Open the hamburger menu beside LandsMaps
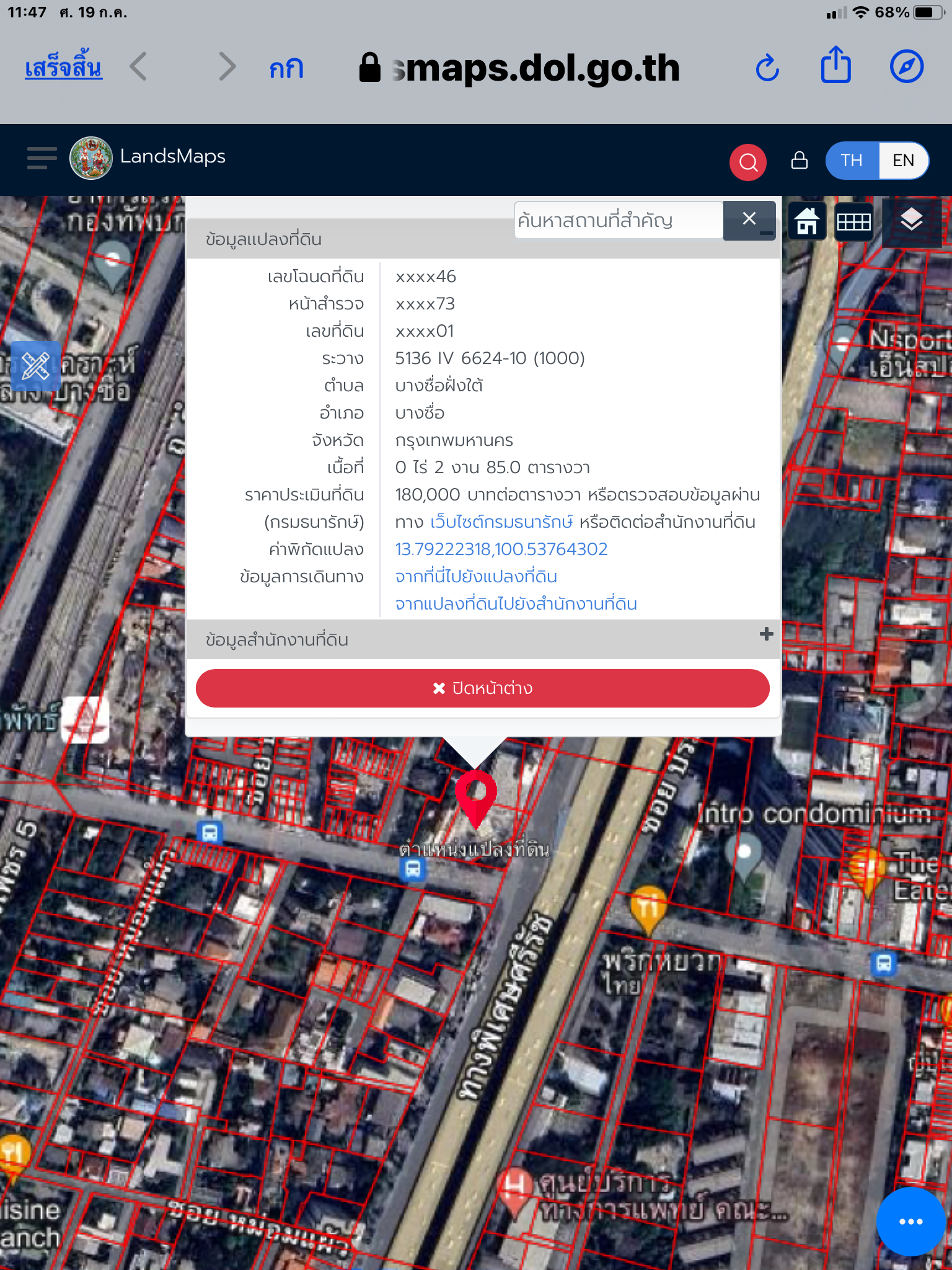The image size is (952, 1270). (x=42, y=158)
